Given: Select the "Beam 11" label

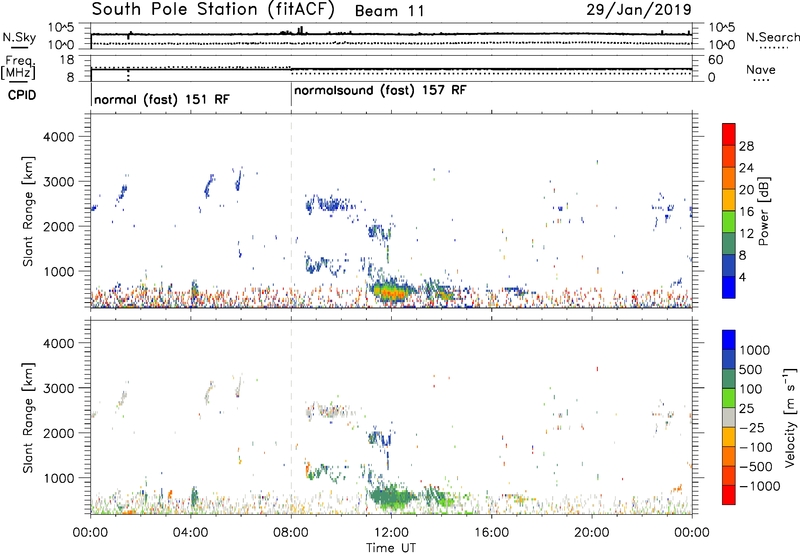Looking at the screenshot, I should [x=389, y=11].
